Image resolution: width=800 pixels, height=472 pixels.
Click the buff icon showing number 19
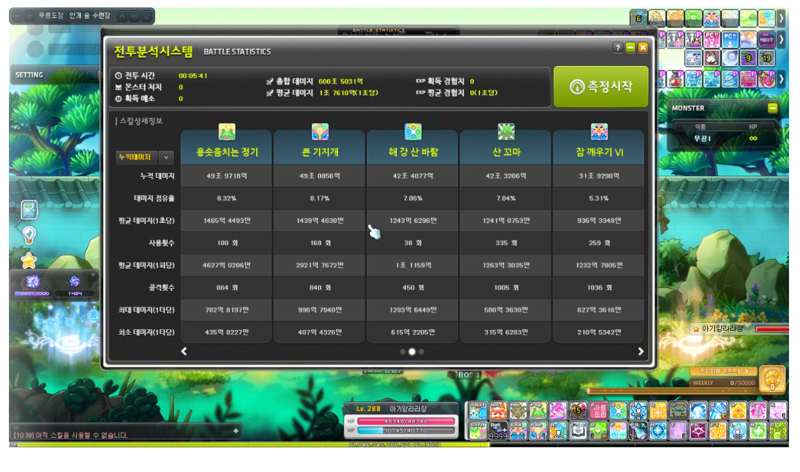point(766,58)
